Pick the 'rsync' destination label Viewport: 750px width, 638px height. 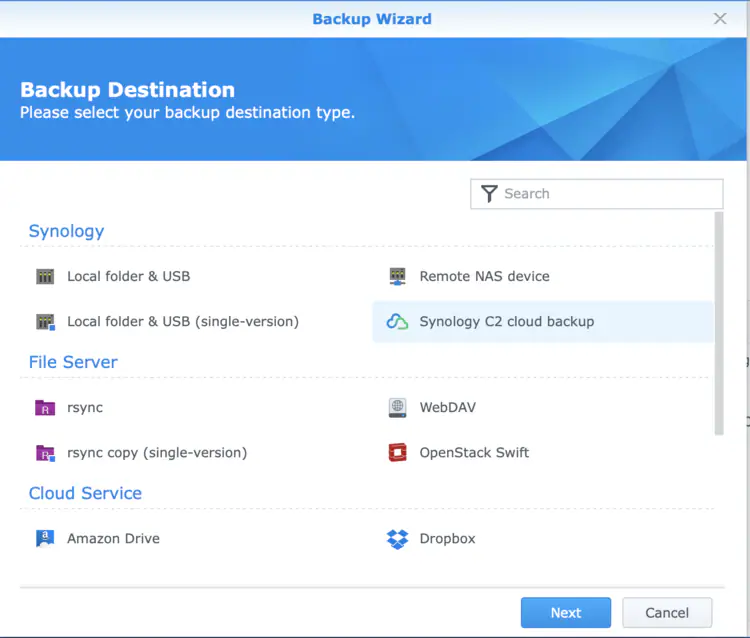pos(85,408)
